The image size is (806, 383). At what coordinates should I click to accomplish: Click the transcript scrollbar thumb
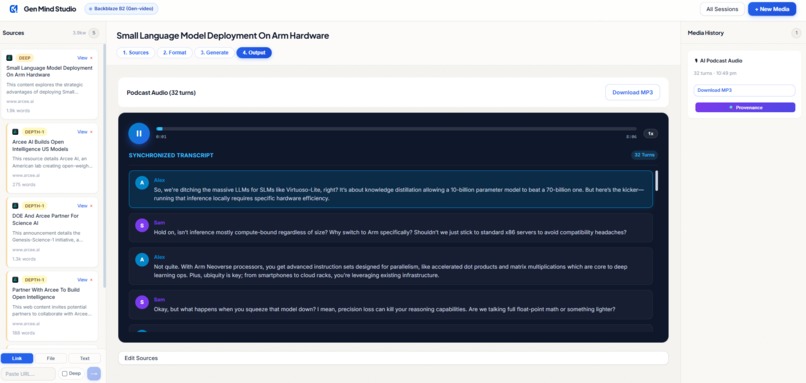(x=656, y=181)
